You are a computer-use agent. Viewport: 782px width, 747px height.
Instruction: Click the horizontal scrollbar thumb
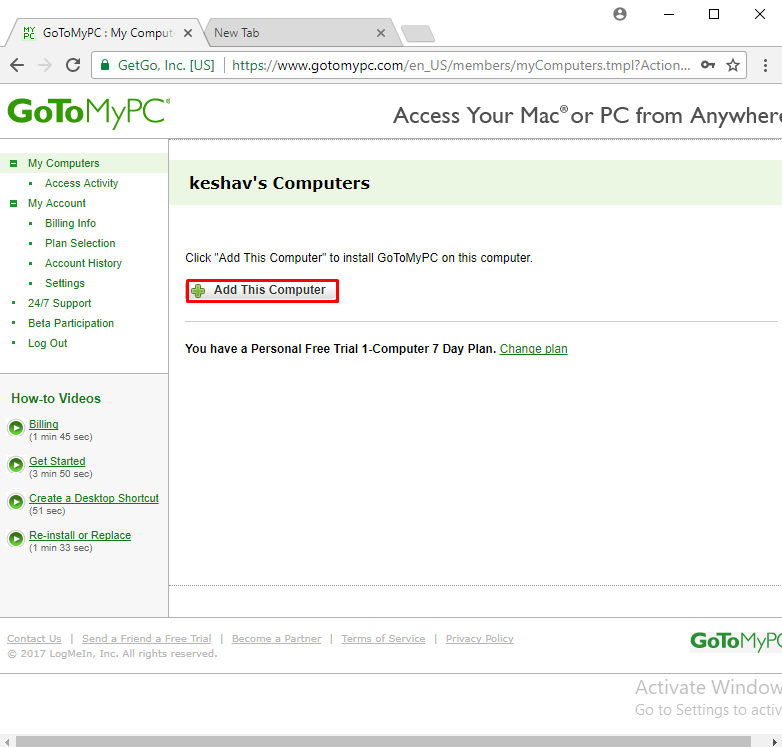(383, 742)
